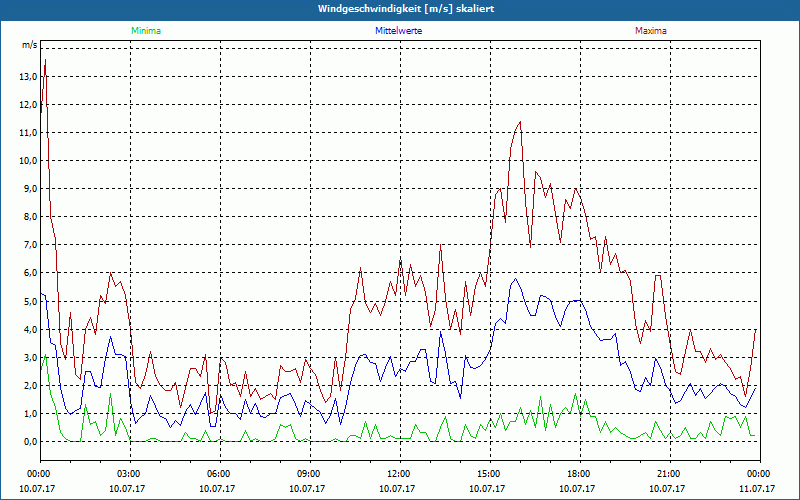Click the '1,0' y-axis value
This screenshot has width=800, height=500.
click(30, 414)
